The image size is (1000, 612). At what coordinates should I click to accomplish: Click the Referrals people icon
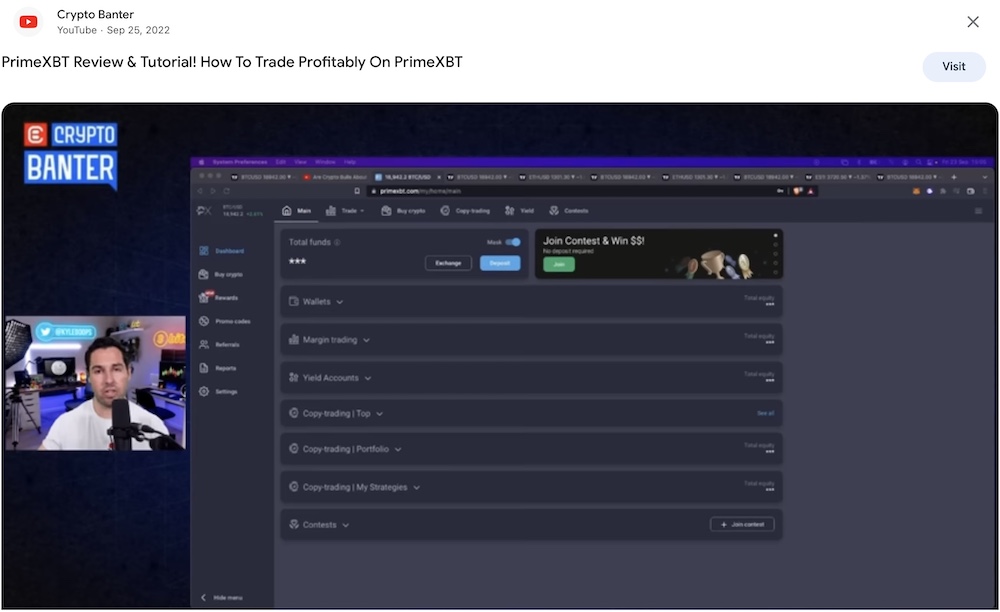pyautogui.click(x=203, y=344)
